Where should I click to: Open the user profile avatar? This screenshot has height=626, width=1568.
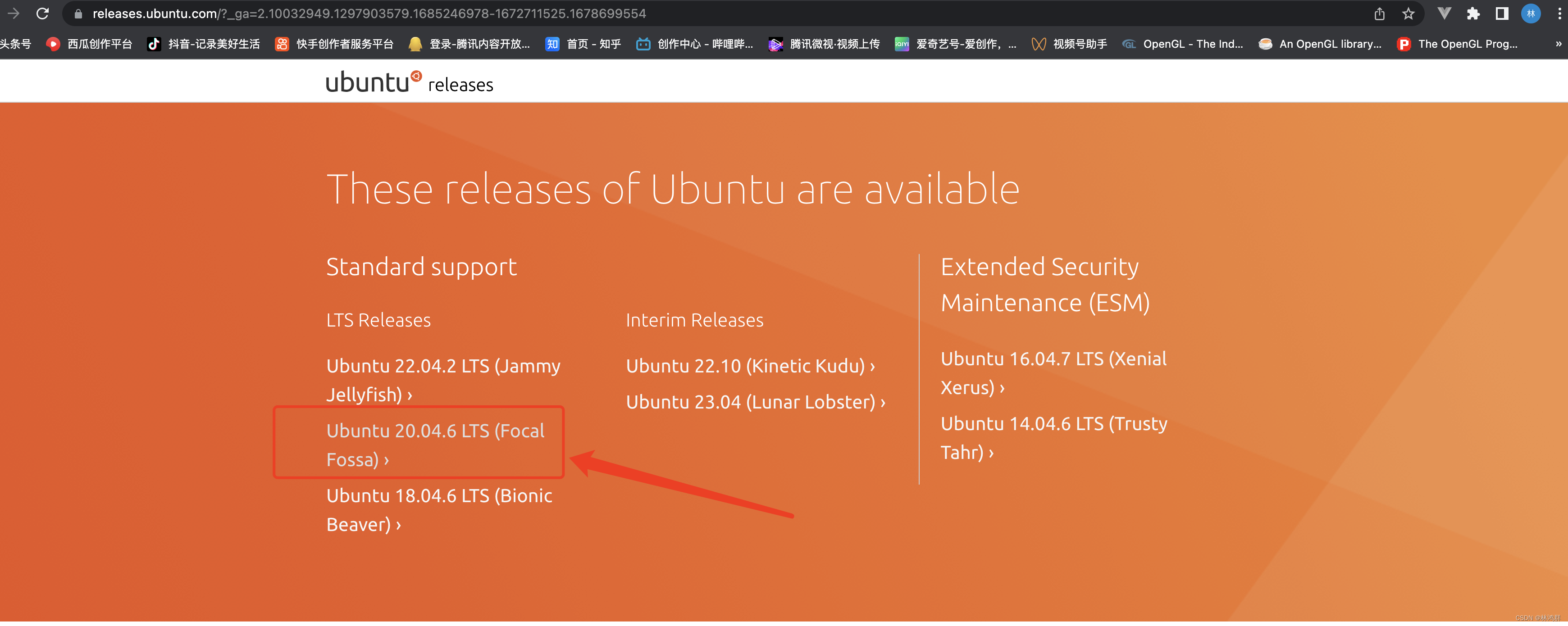coord(1530,14)
